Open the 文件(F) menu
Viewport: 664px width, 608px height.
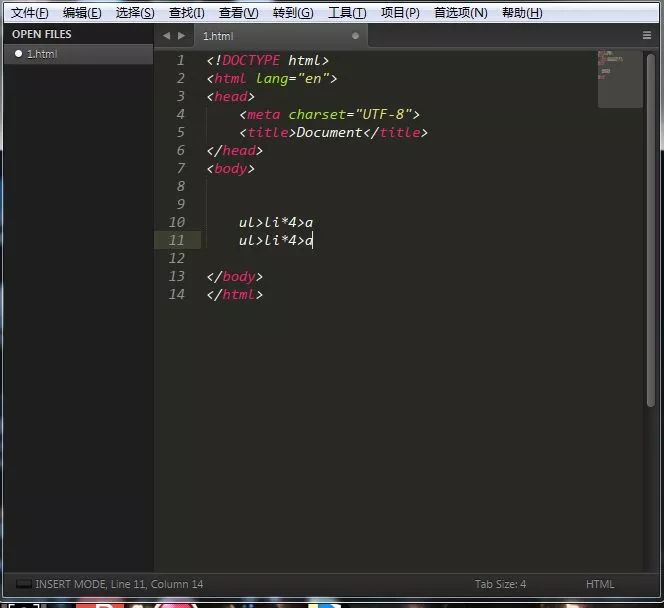[x=29, y=13]
